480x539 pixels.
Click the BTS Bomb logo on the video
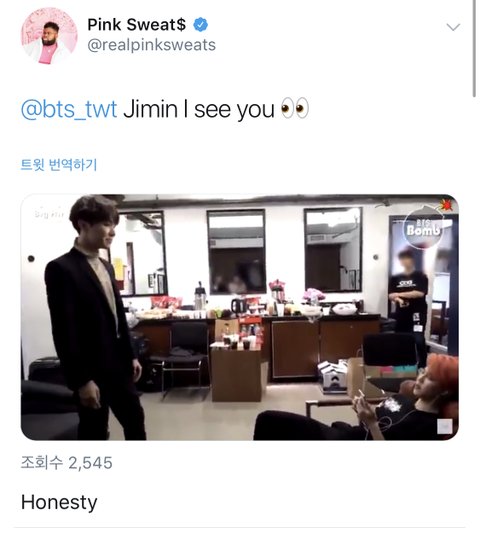click(x=423, y=228)
